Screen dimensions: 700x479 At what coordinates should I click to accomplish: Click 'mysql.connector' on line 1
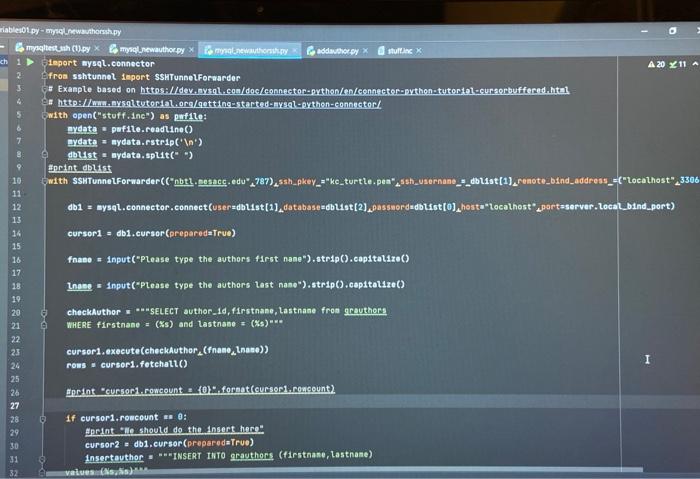[118, 63]
